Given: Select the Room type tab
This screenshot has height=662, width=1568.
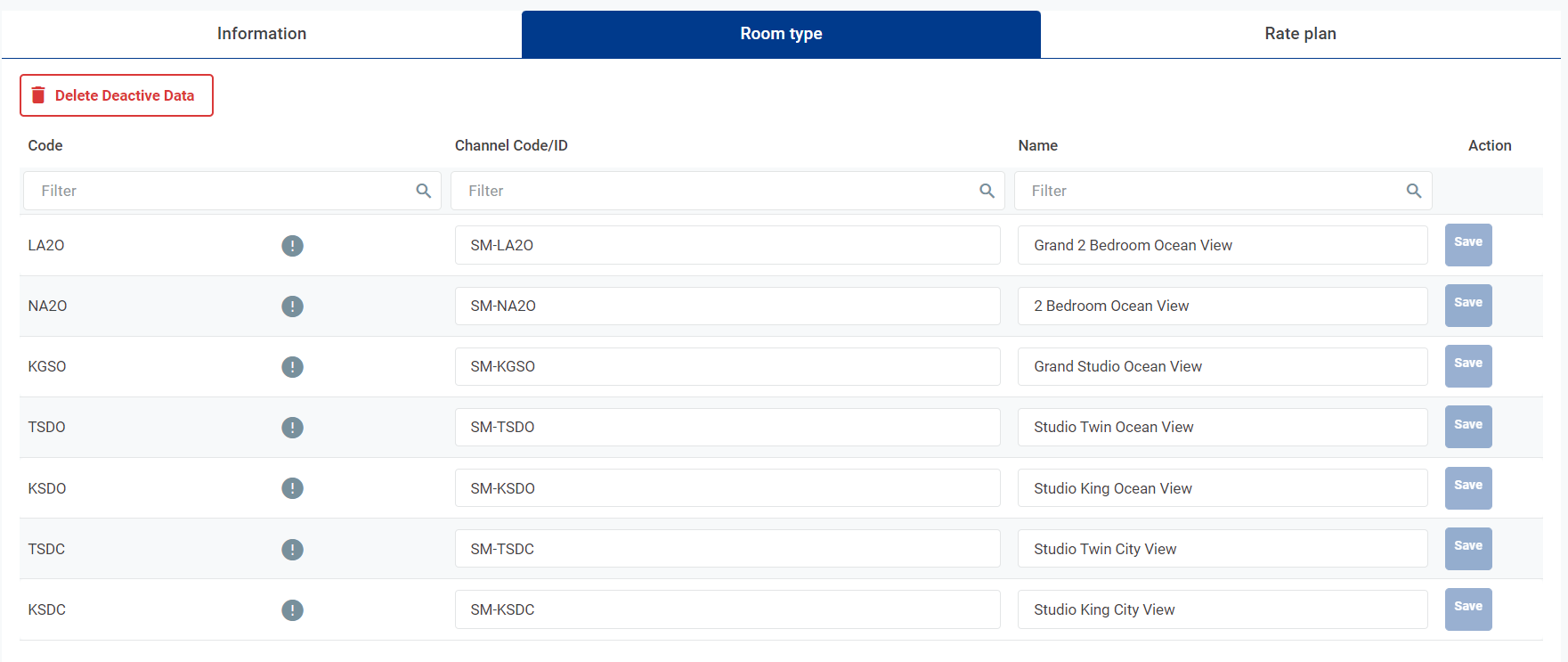Looking at the screenshot, I should (781, 34).
